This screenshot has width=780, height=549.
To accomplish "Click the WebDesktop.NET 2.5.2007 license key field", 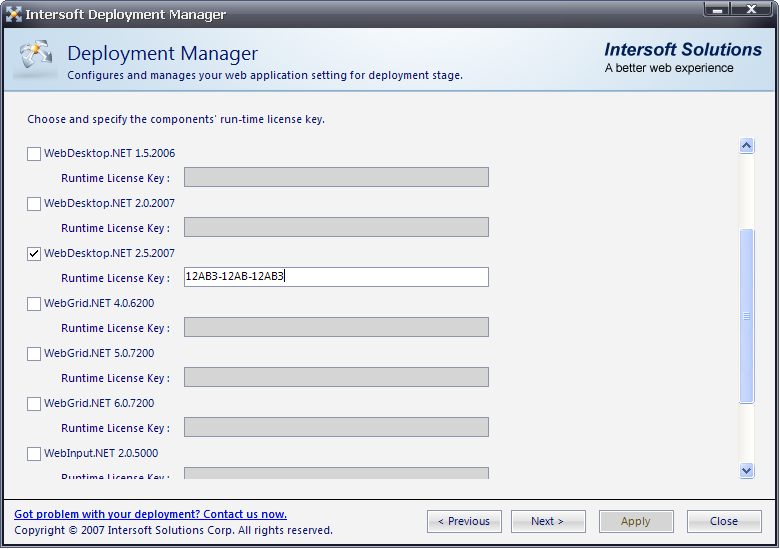I will (x=336, y=277).
